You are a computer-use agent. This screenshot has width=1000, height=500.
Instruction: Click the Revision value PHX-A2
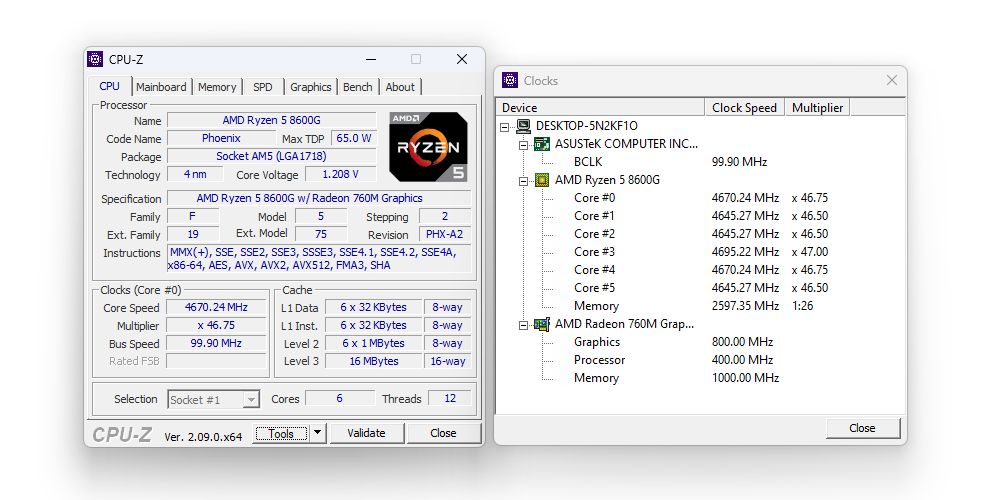(x=445, y=234)
